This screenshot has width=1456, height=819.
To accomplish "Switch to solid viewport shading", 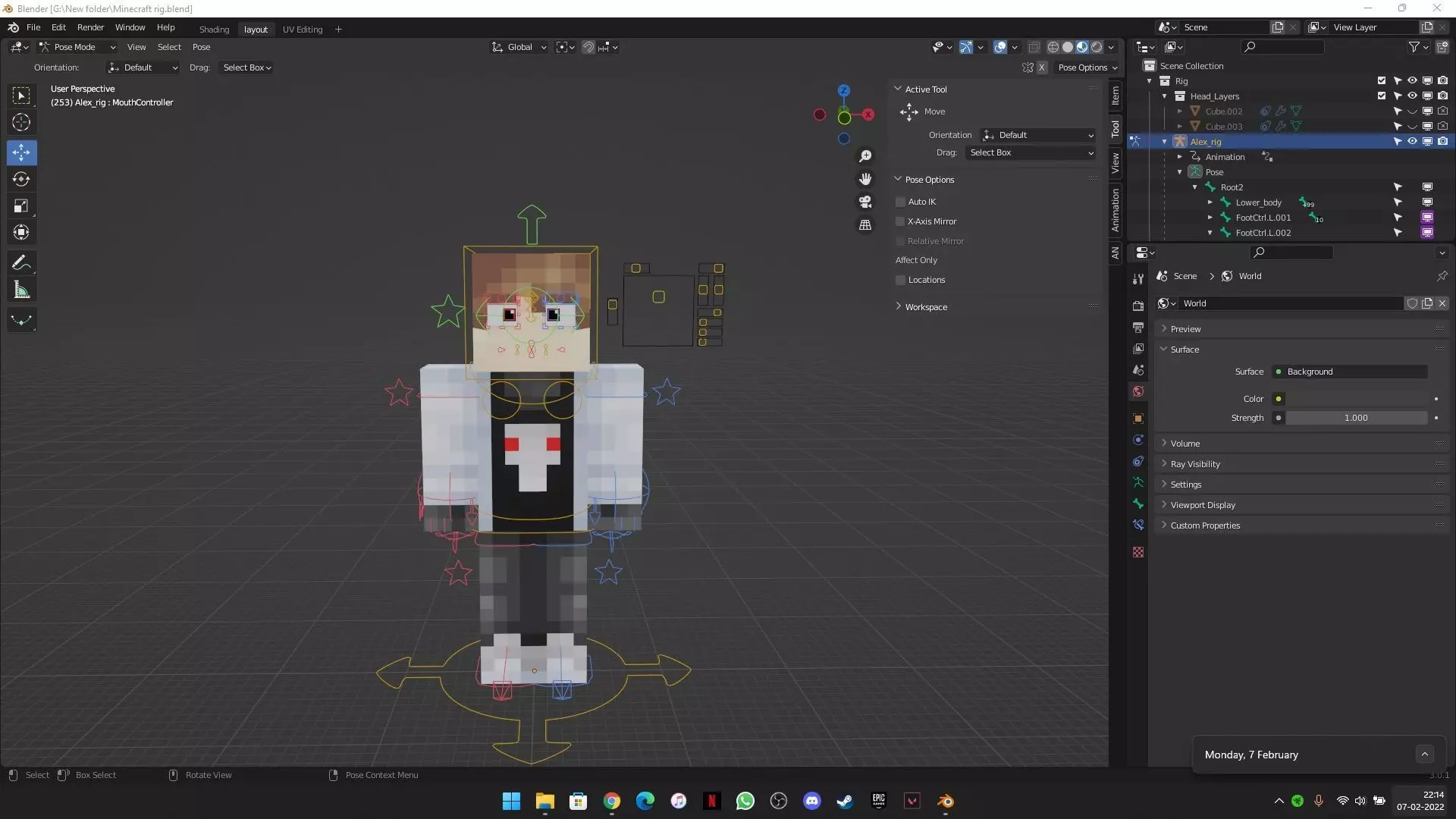I will (1067, 47).
